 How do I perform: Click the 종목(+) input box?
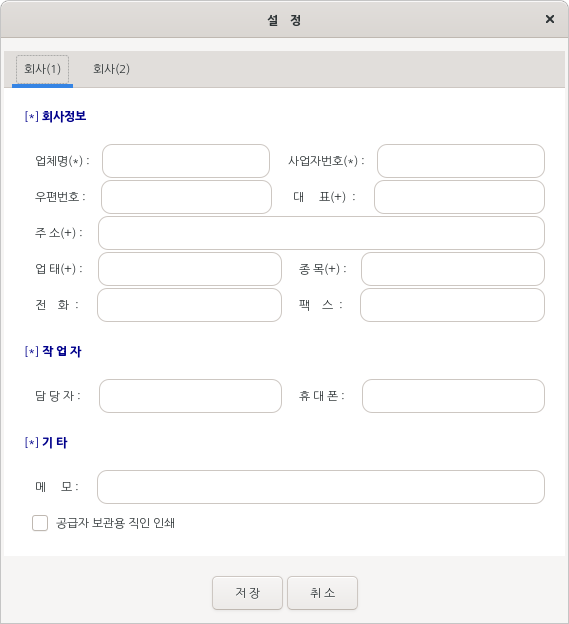[453, 269]
